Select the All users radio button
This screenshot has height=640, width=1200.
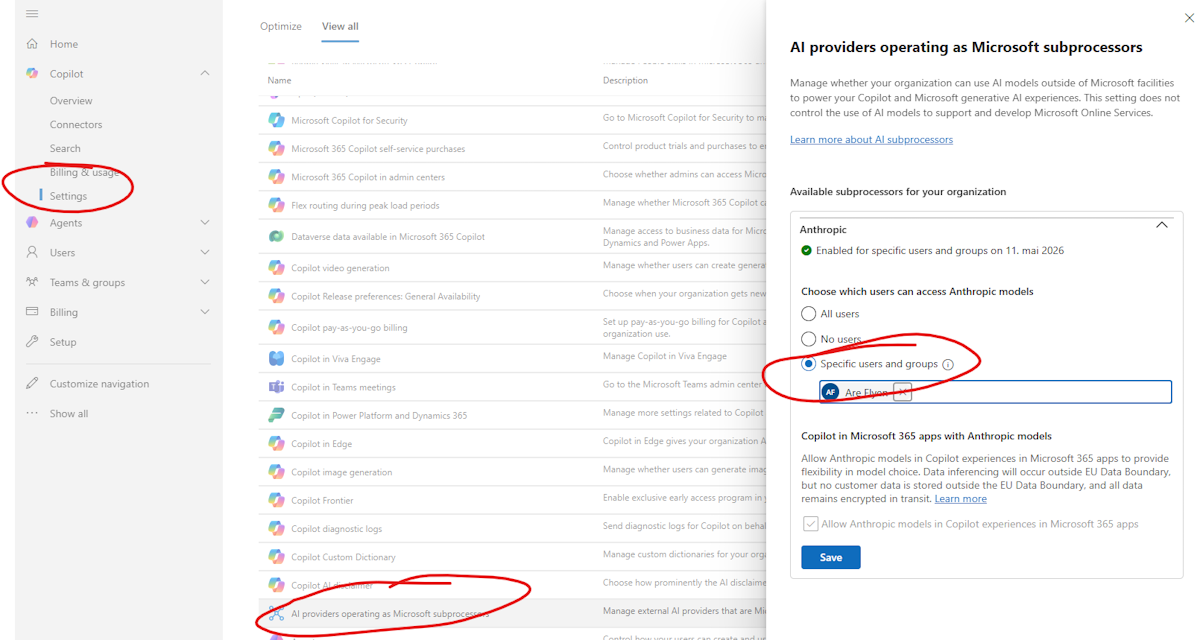809,314
